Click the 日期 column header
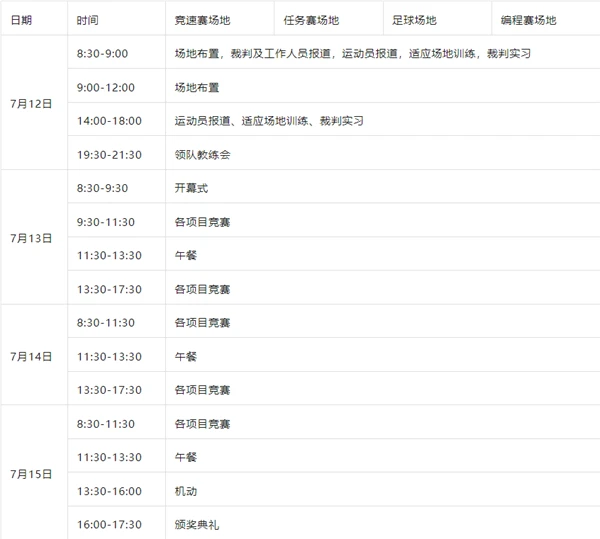The height and width of the screenshot is (539, 600). coord(34,18)
